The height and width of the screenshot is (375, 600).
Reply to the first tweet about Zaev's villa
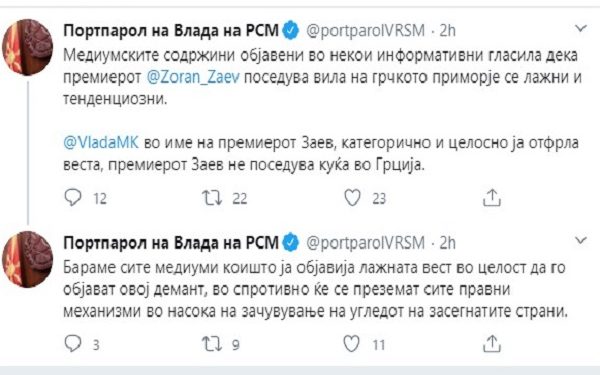(73, 197)
